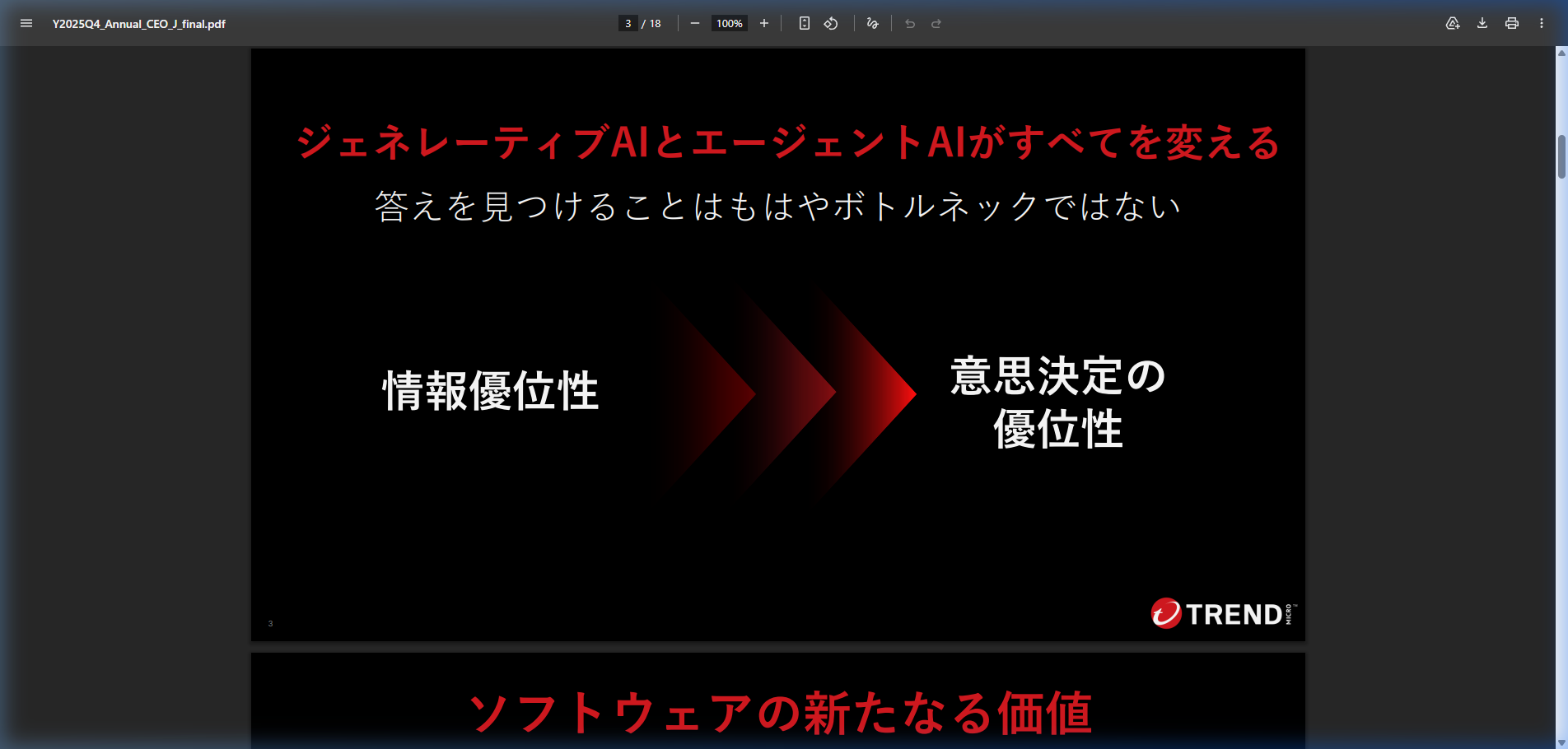The image size is (1568, 749).
Task: Save the PDF to Google Drive
Action: [1453, 23]
